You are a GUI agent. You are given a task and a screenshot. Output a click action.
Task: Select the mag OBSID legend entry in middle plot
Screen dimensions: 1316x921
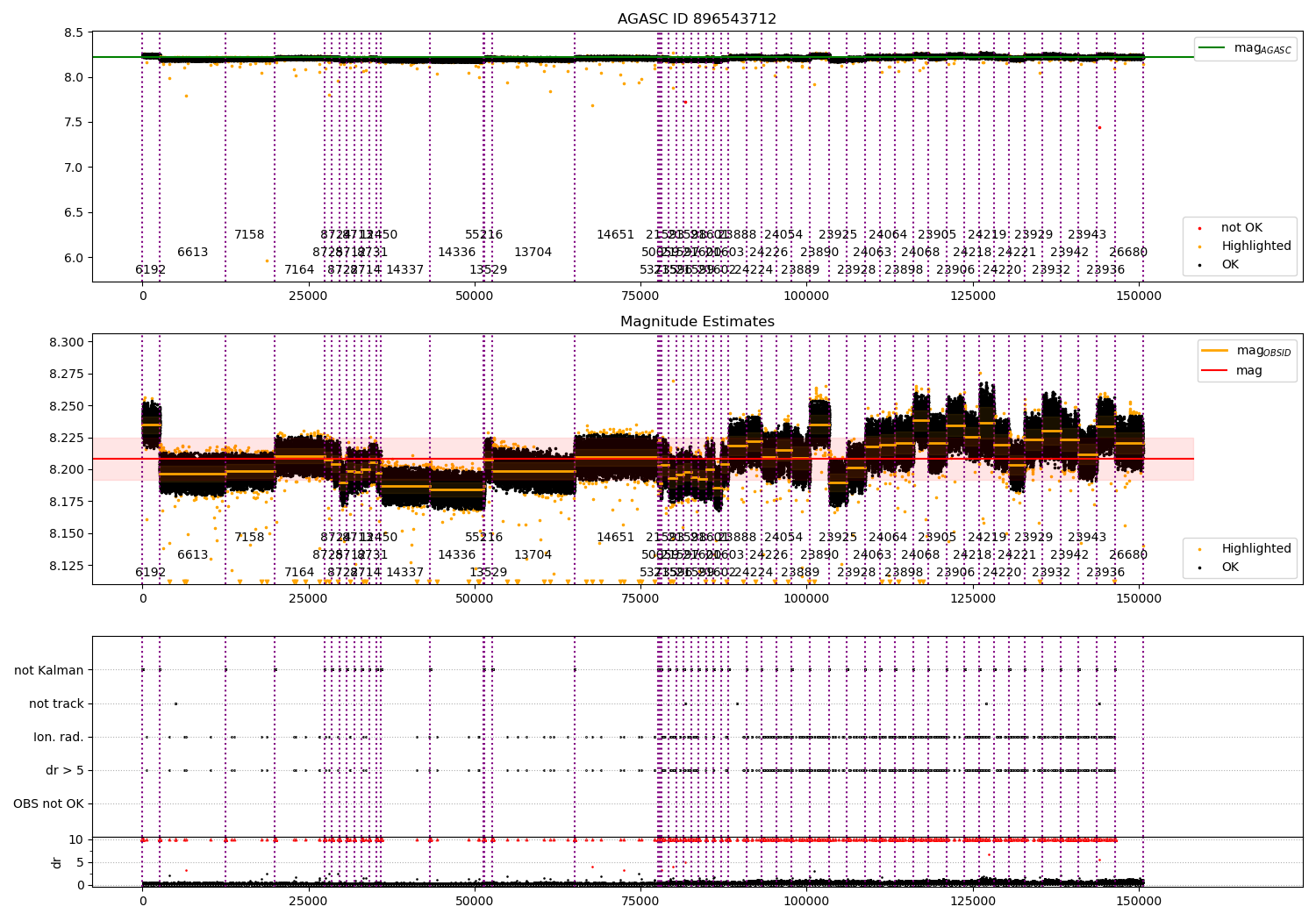pos(1247,351)
